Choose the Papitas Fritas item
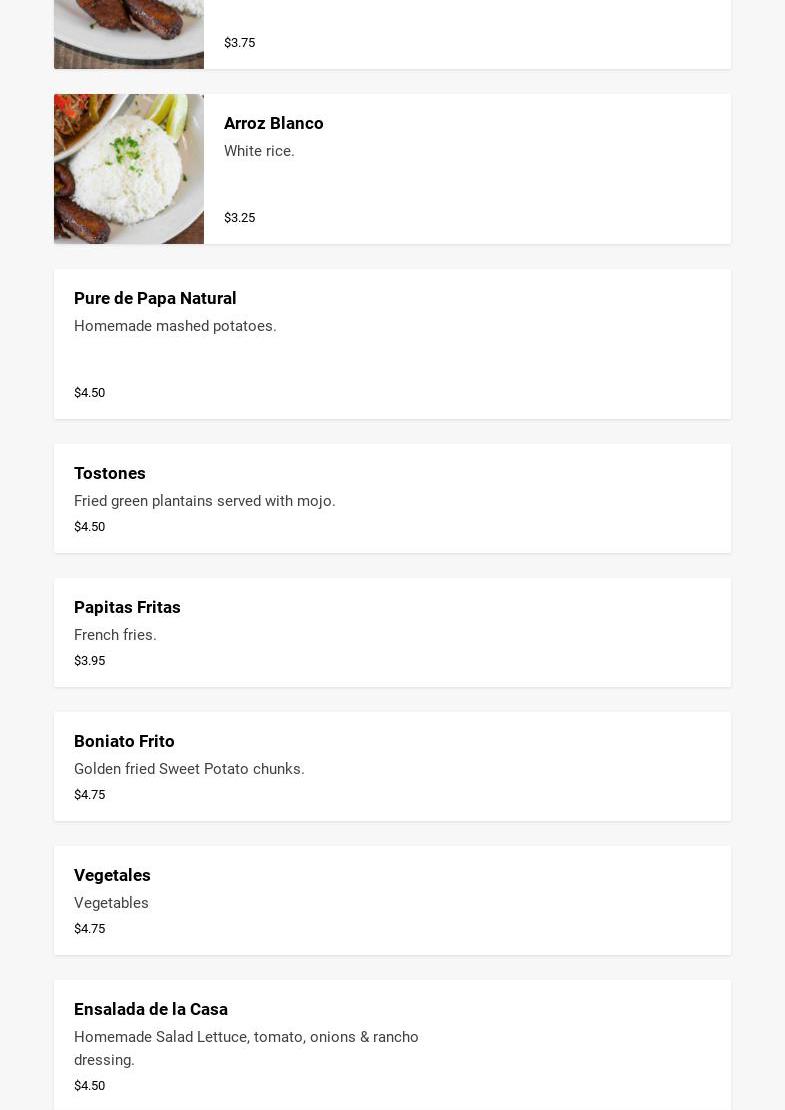Viewport: 785px width, 1110px height. tap(127, 607)
